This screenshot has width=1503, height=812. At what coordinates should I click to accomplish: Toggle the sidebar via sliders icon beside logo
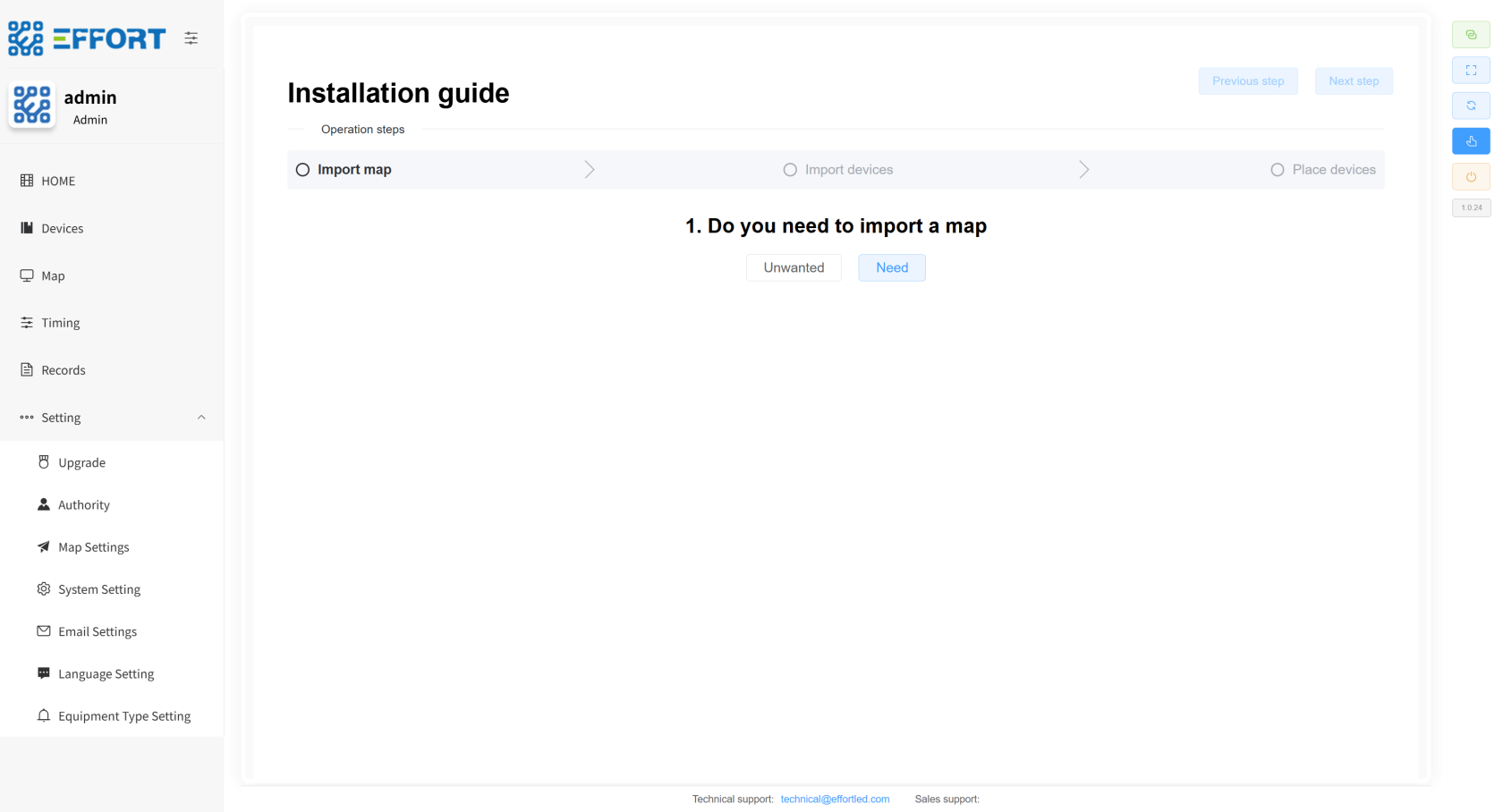coord(191,38)
